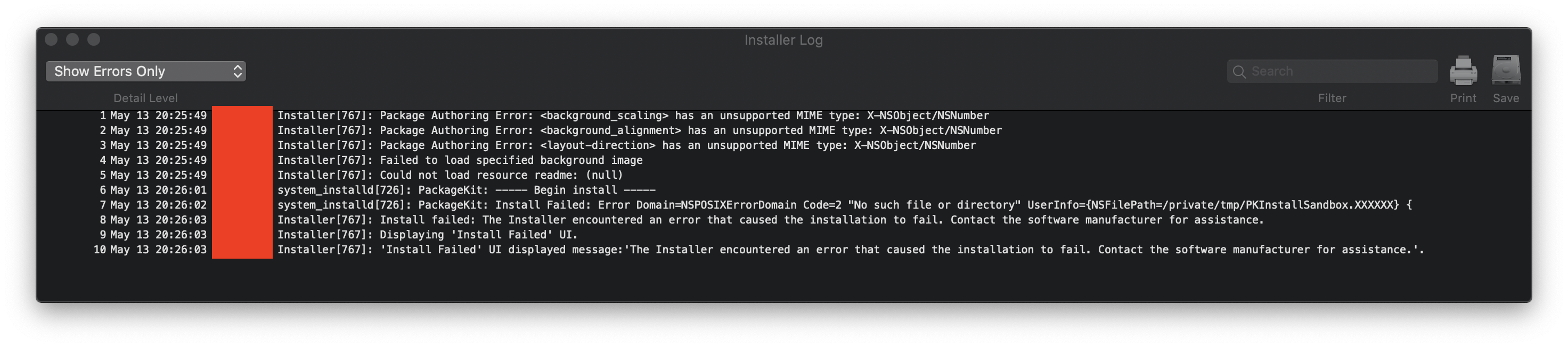
Task: Click into the Search filter field
Action: [x=1332, y=71]
